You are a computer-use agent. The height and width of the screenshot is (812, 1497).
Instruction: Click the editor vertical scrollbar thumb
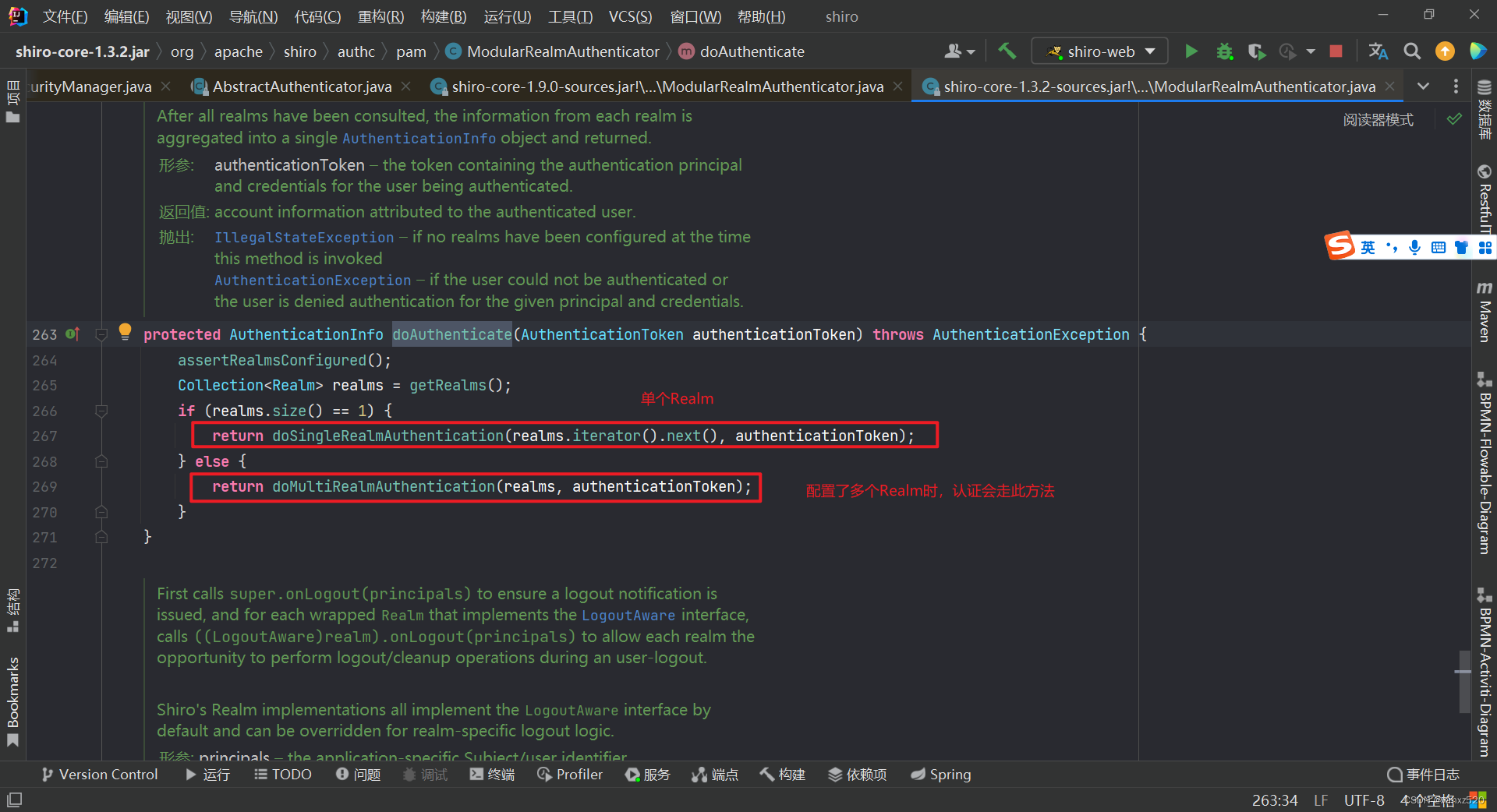coord(1463,681)
